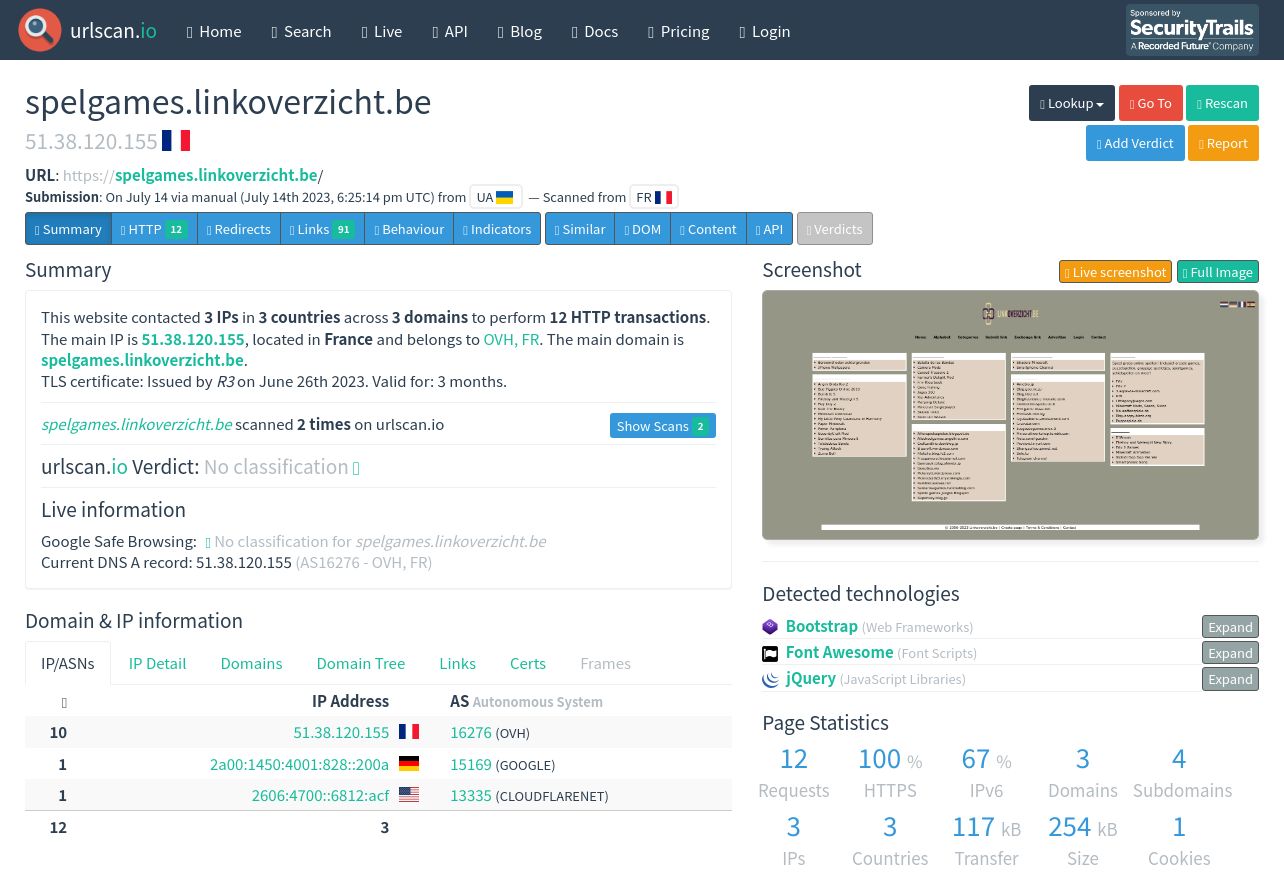Click the Rescan button
Image resolution: width=1284 pixels, height=879 pixels.
(1223, 103)
